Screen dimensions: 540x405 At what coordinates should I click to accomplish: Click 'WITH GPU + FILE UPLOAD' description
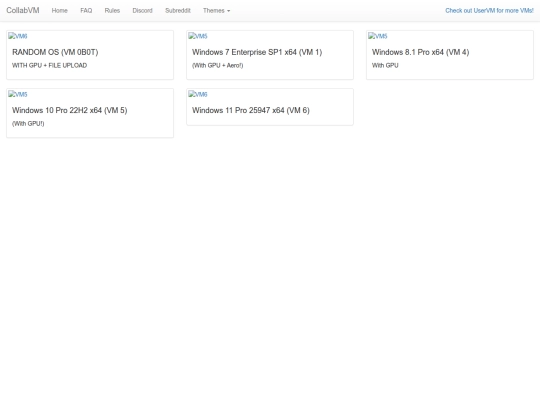click(50, 65)
